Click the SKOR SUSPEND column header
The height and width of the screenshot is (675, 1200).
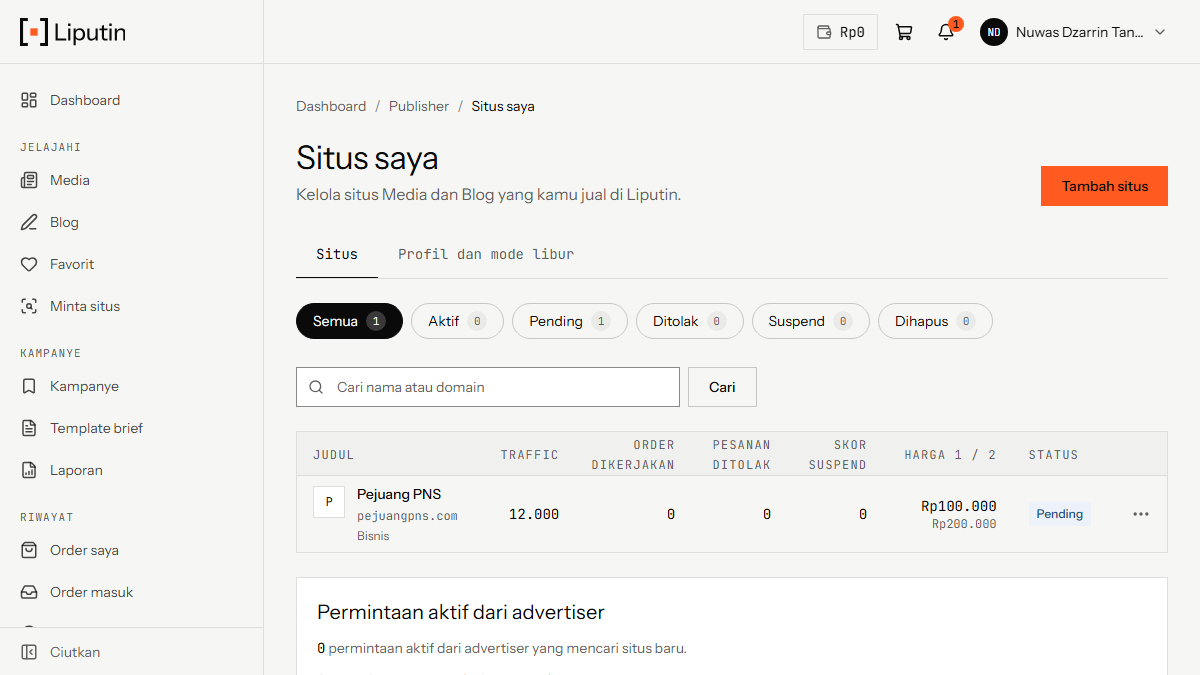pyautogui.click(x=838, y=455)
